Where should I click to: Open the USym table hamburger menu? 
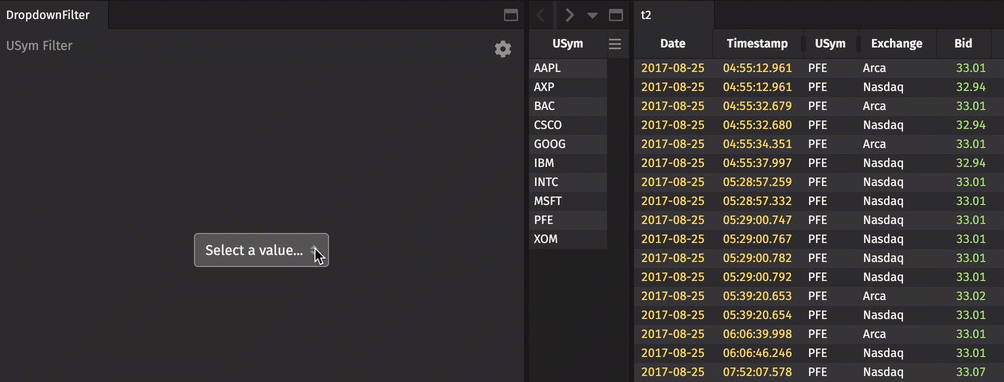pos(615,44)
